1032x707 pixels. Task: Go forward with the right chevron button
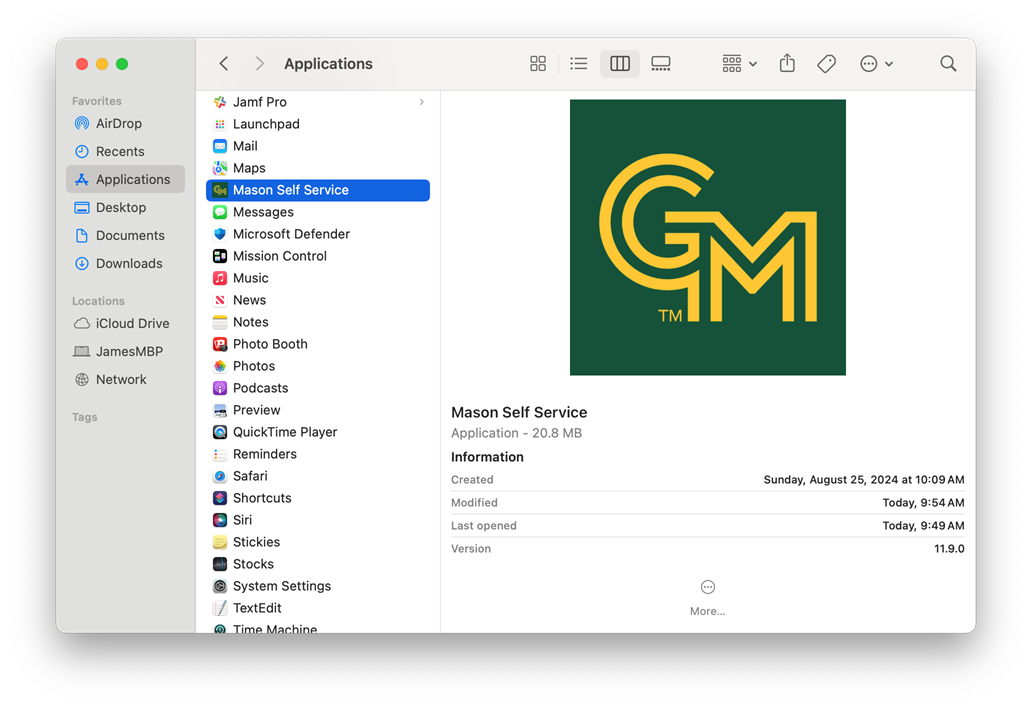[x=259, y=64]
